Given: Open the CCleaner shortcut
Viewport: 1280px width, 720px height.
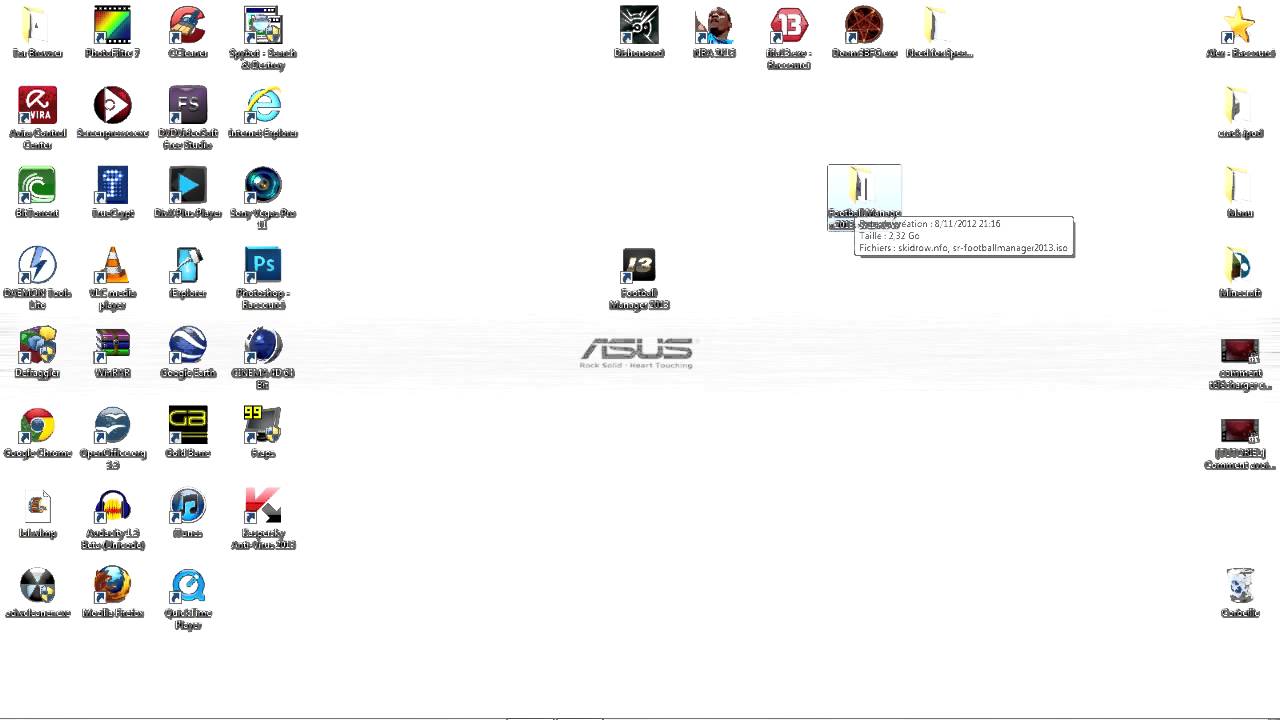Looking at the screenshot, I should (x=188, y=25).
